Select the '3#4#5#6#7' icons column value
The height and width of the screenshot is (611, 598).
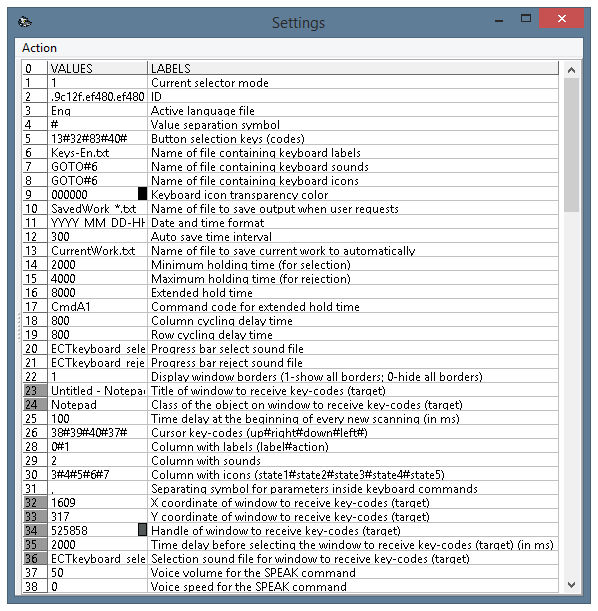point(97,475)
